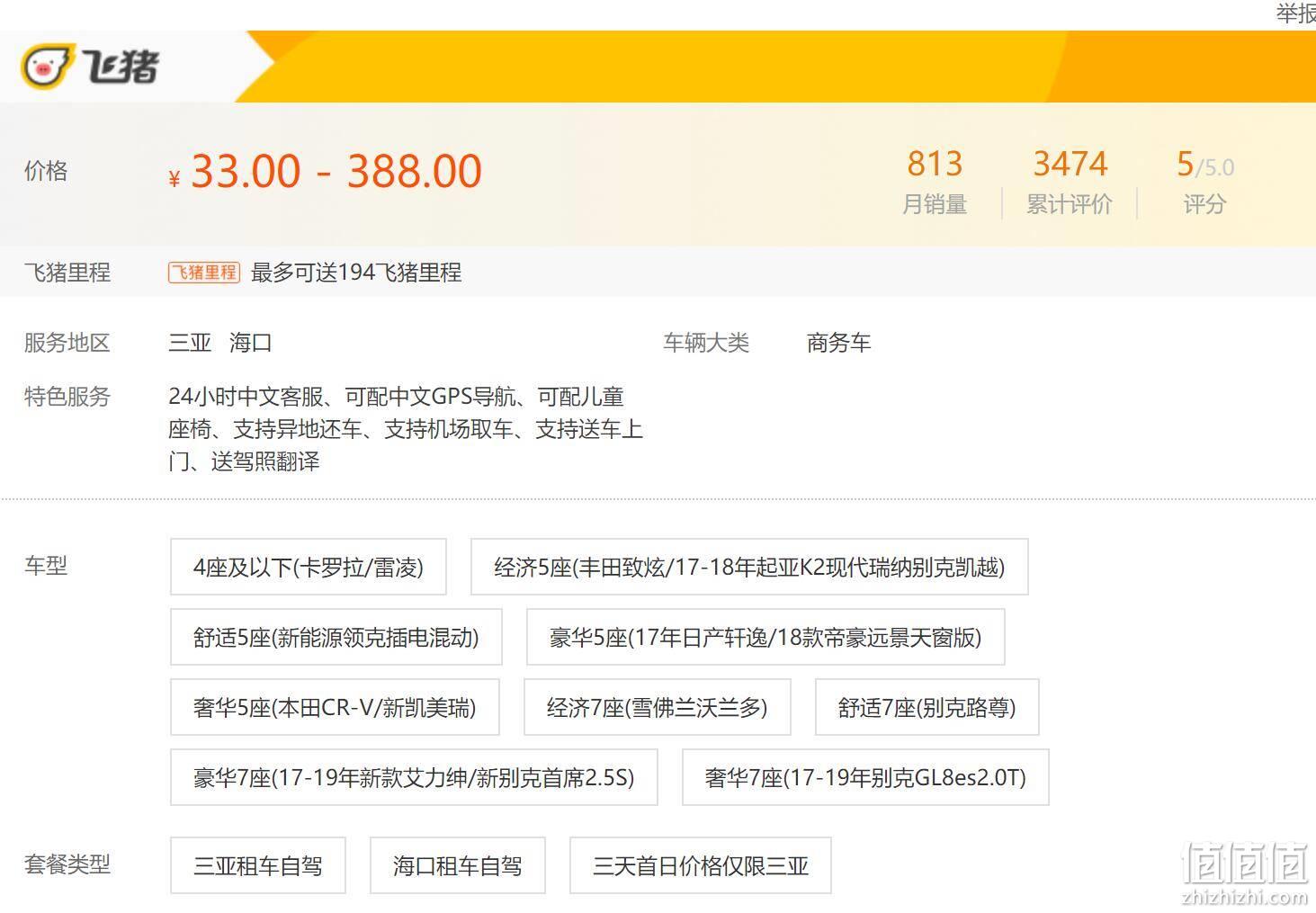This screenshot has height=913, width=1316.
Task: Pick 舒适7座(别克路尊) car type
Action: [927, 707]
